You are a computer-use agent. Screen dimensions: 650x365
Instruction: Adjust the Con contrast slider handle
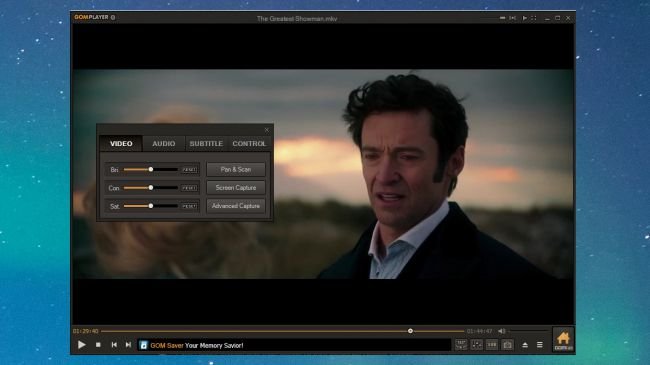(x=151, y=187)
